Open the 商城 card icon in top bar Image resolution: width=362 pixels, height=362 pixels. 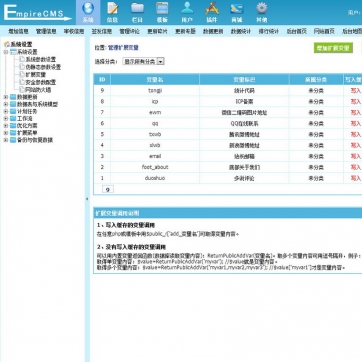point(237,8)
